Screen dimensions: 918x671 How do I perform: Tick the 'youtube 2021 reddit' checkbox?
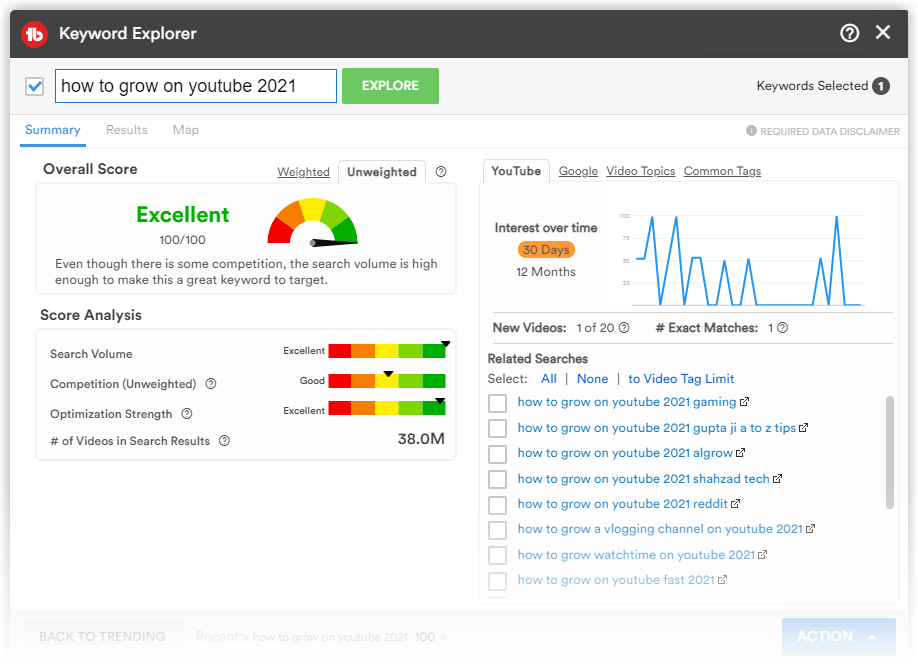click(497, 505)
